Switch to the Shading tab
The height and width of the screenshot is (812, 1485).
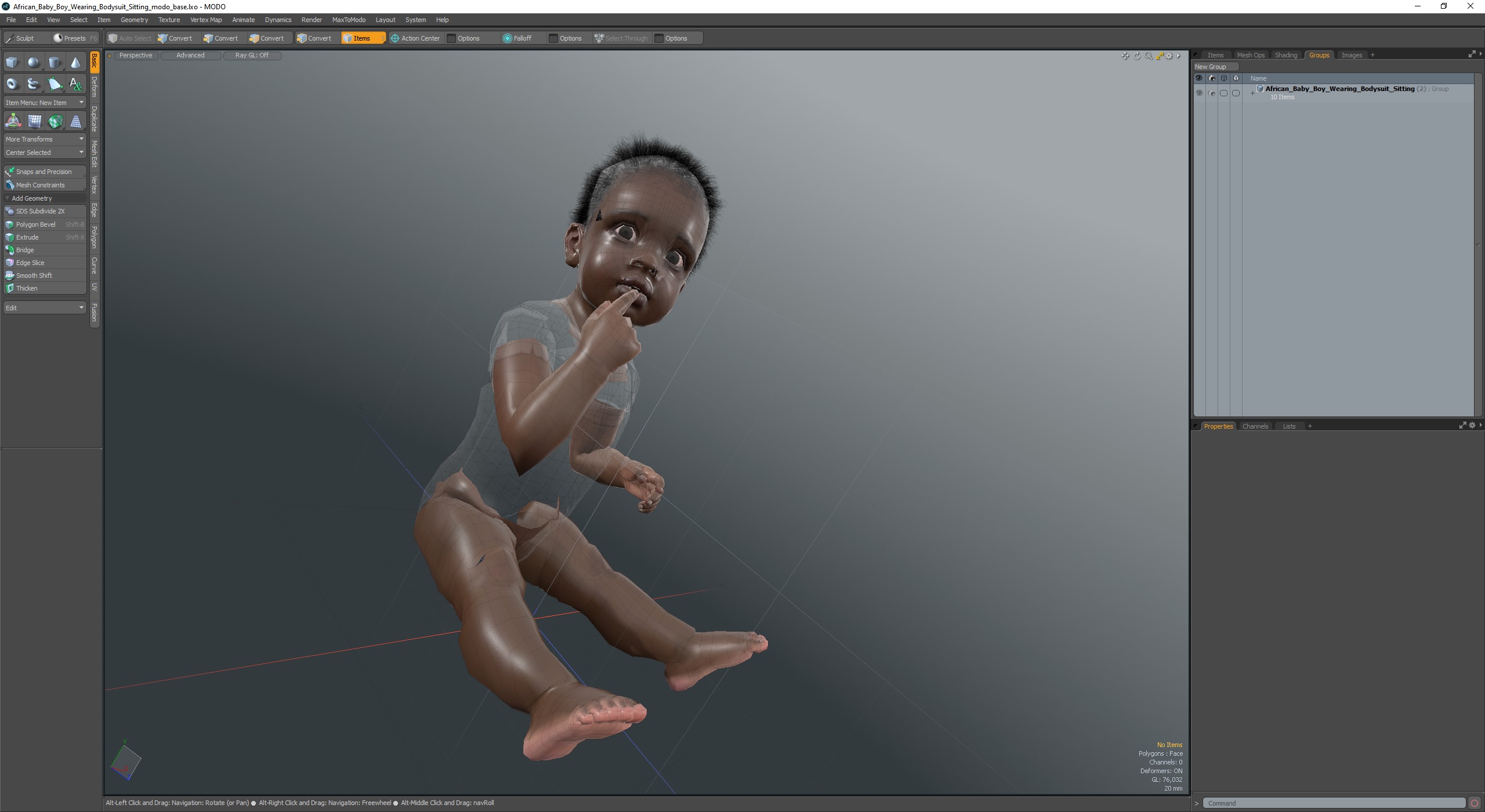pos(1285,55)
